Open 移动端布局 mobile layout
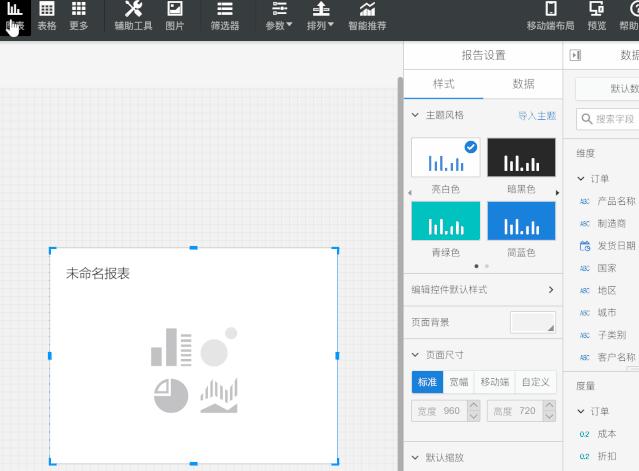Screen dimensions: 639x471 (x=551, y=17)
